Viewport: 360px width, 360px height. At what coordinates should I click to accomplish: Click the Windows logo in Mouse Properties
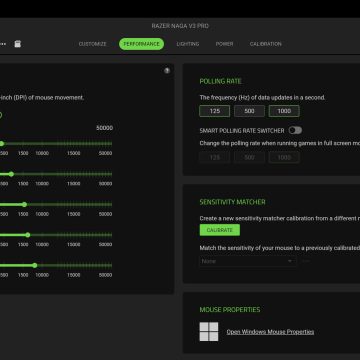point(209,331)
